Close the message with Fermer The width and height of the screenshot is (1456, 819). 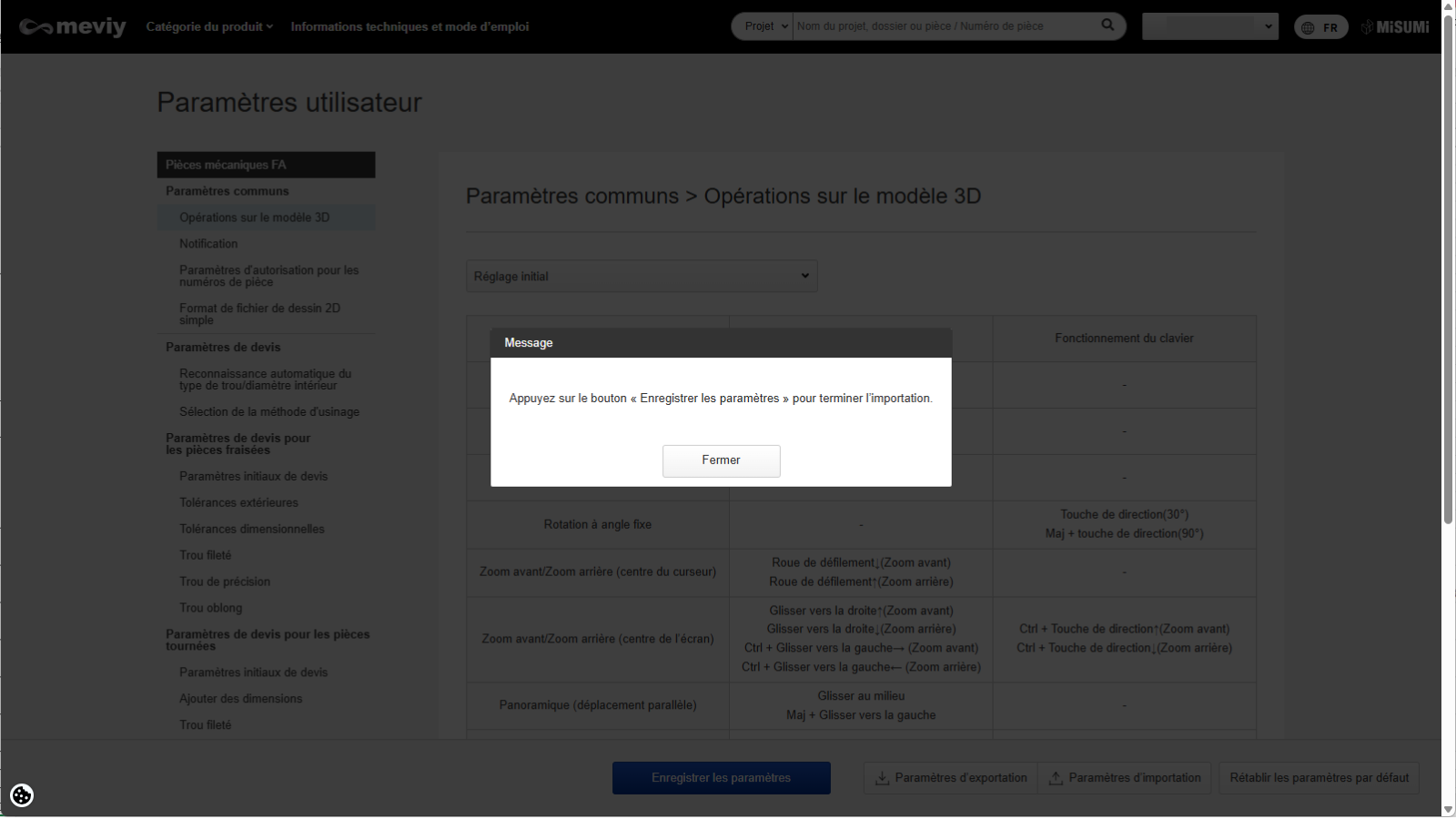coord(721,460)
